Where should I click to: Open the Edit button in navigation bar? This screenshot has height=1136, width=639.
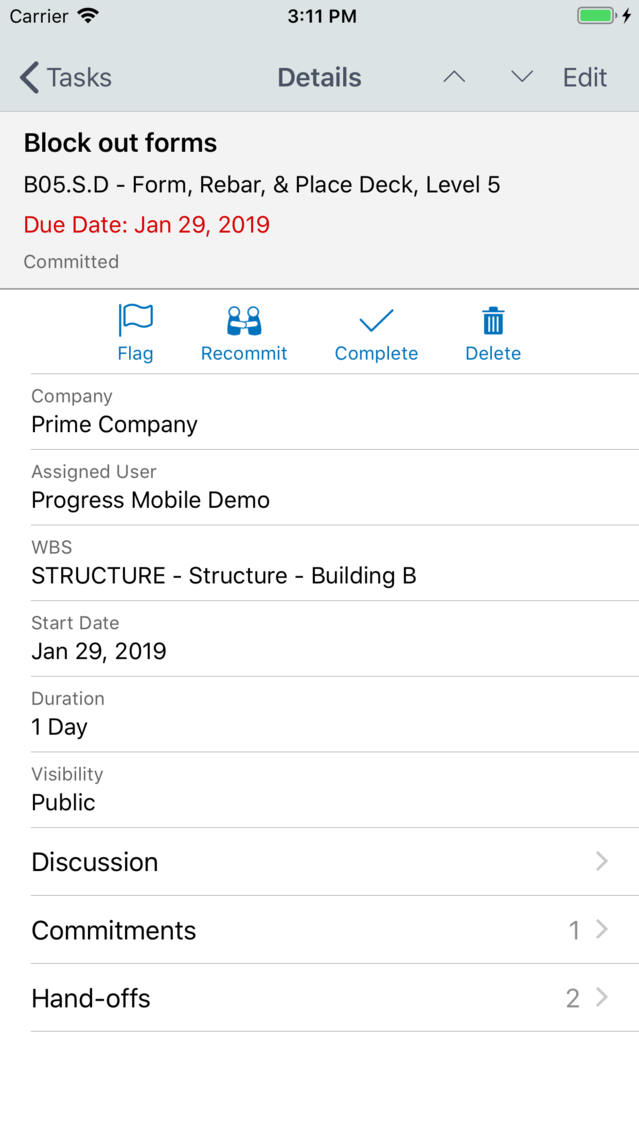585,78
